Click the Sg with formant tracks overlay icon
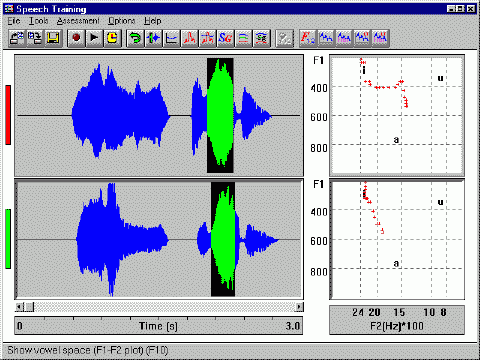 (261, 38)
